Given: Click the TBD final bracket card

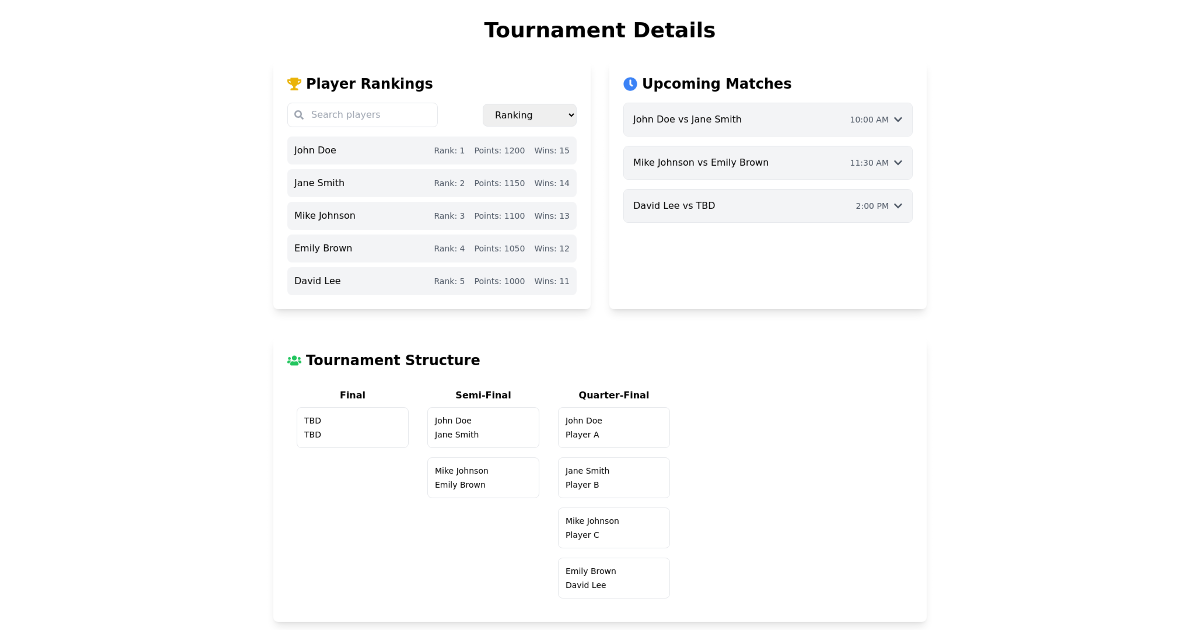Looking at the screenshot, I should (352, 427).
